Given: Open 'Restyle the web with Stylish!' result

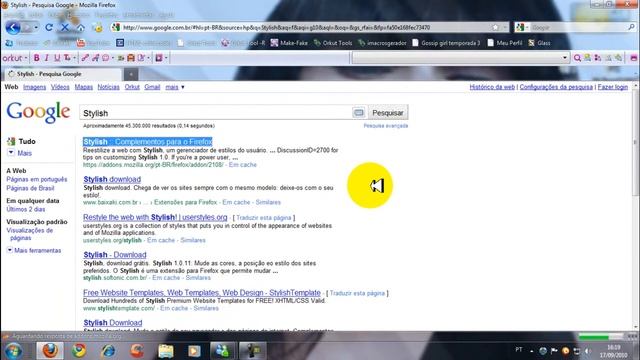Looking at the screenshot, I should tap(155, 217).
